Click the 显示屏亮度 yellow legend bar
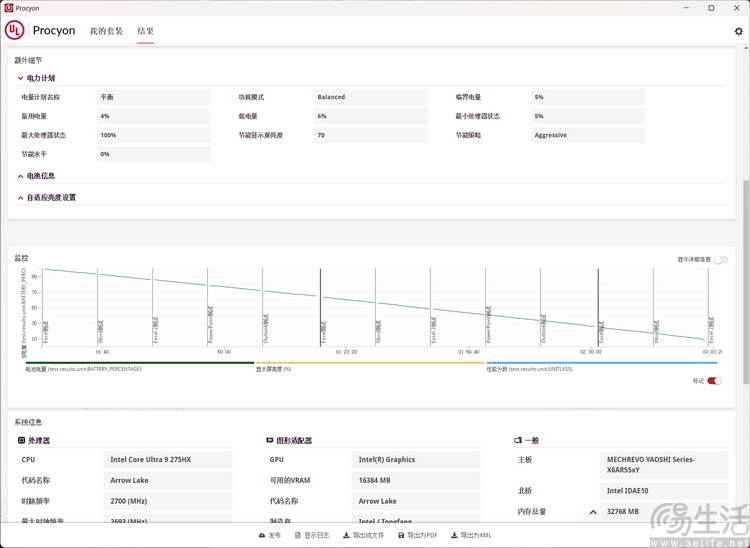The image size is (750, 548). [x=370, y=363]
